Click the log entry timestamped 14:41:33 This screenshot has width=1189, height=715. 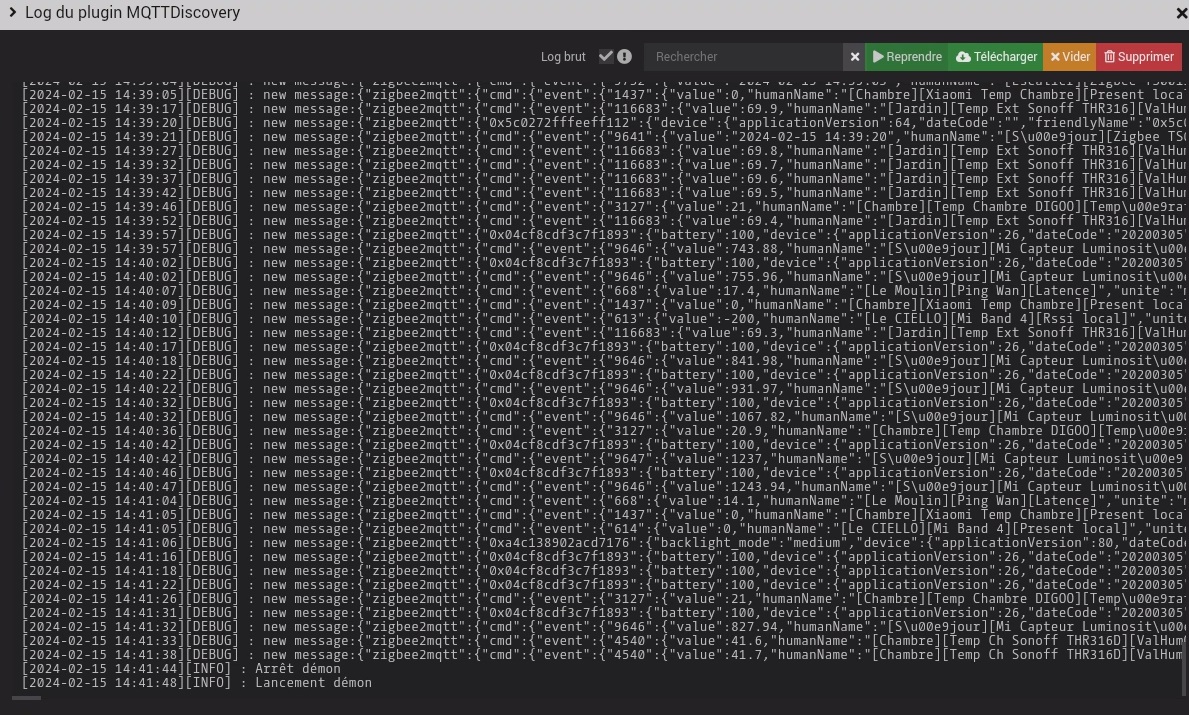coord(603,641)
